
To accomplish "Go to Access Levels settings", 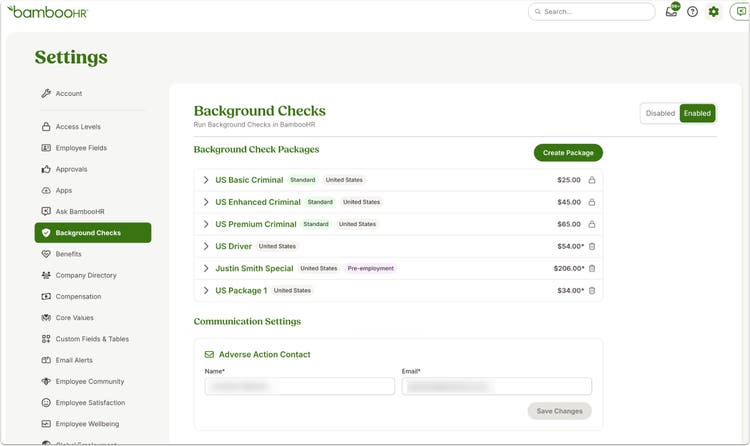I will (78, 127).
